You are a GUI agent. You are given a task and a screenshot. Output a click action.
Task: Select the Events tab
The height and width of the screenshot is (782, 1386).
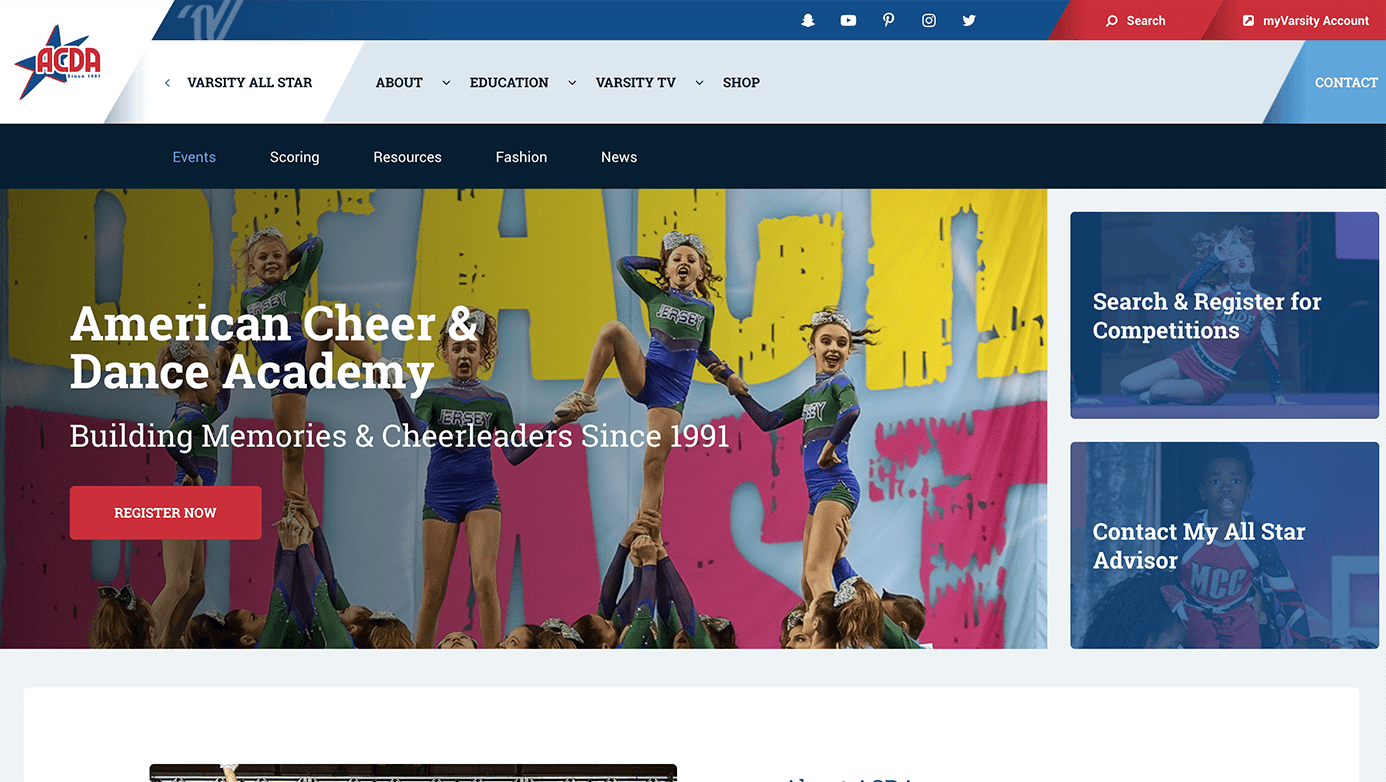[x=194, y=157]
